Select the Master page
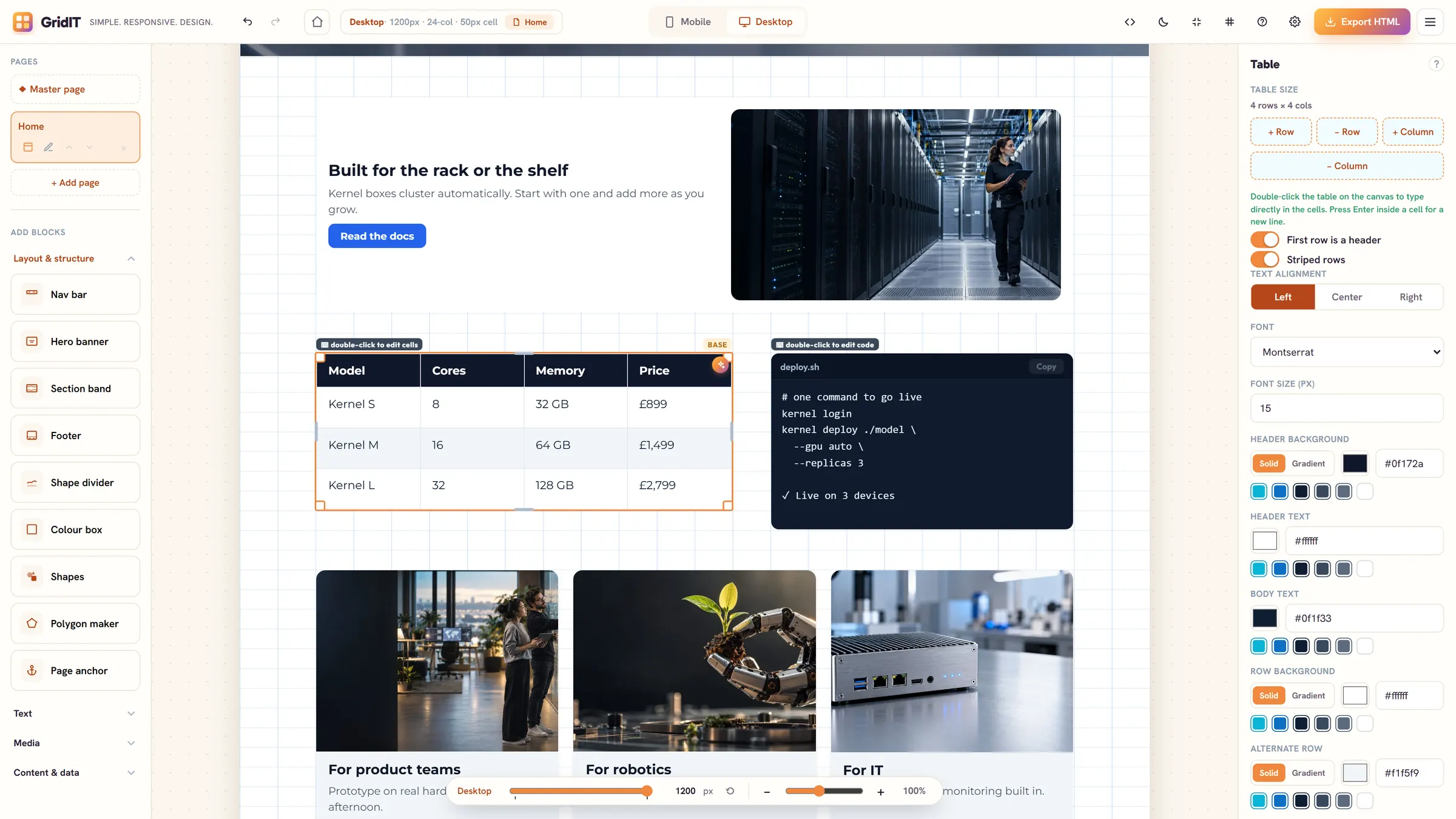 pos(75,89)
